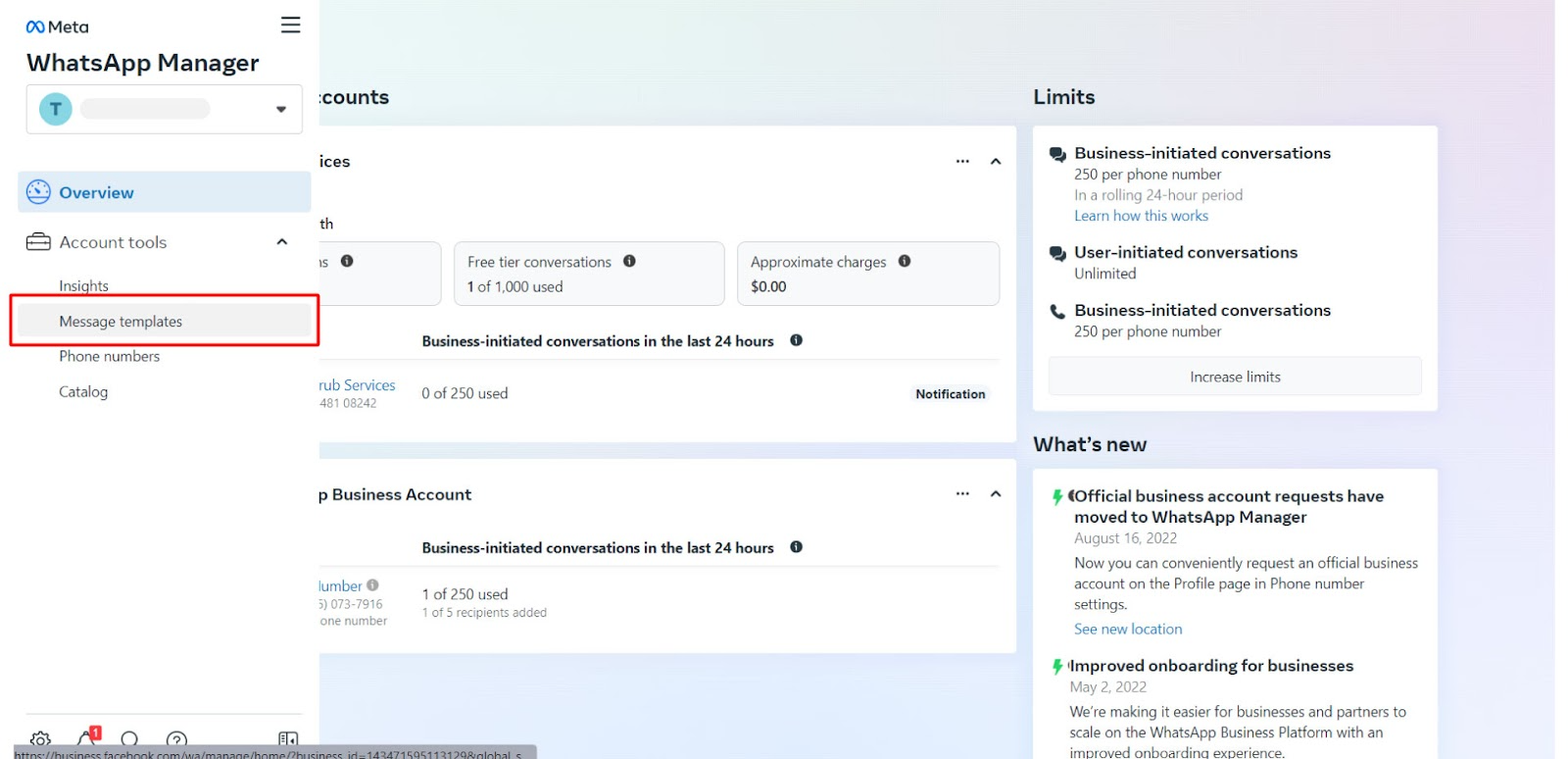Collapse the Account tools section
The width and height of the screenshot is (1568, 759).
point(282,242)
